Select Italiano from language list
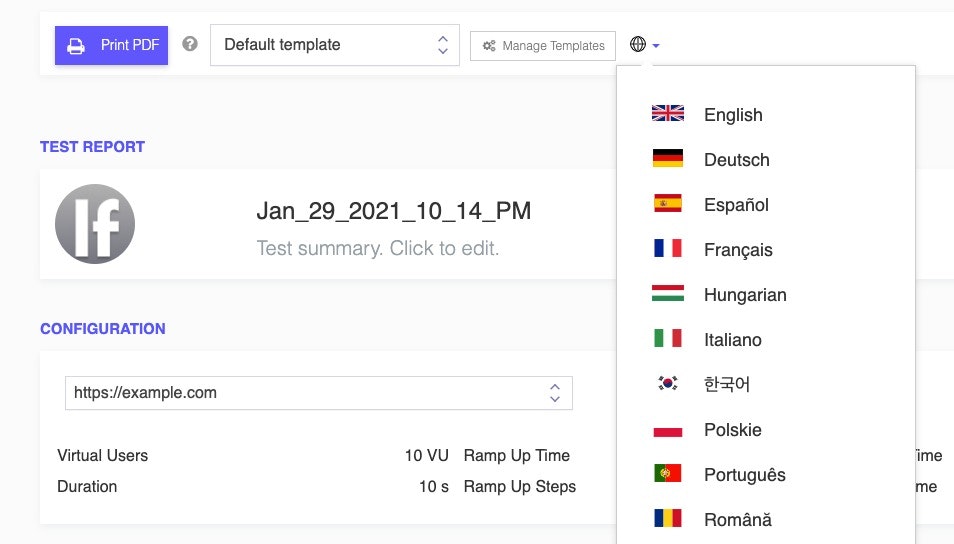The image size is (954, 544). pos(706,339)
